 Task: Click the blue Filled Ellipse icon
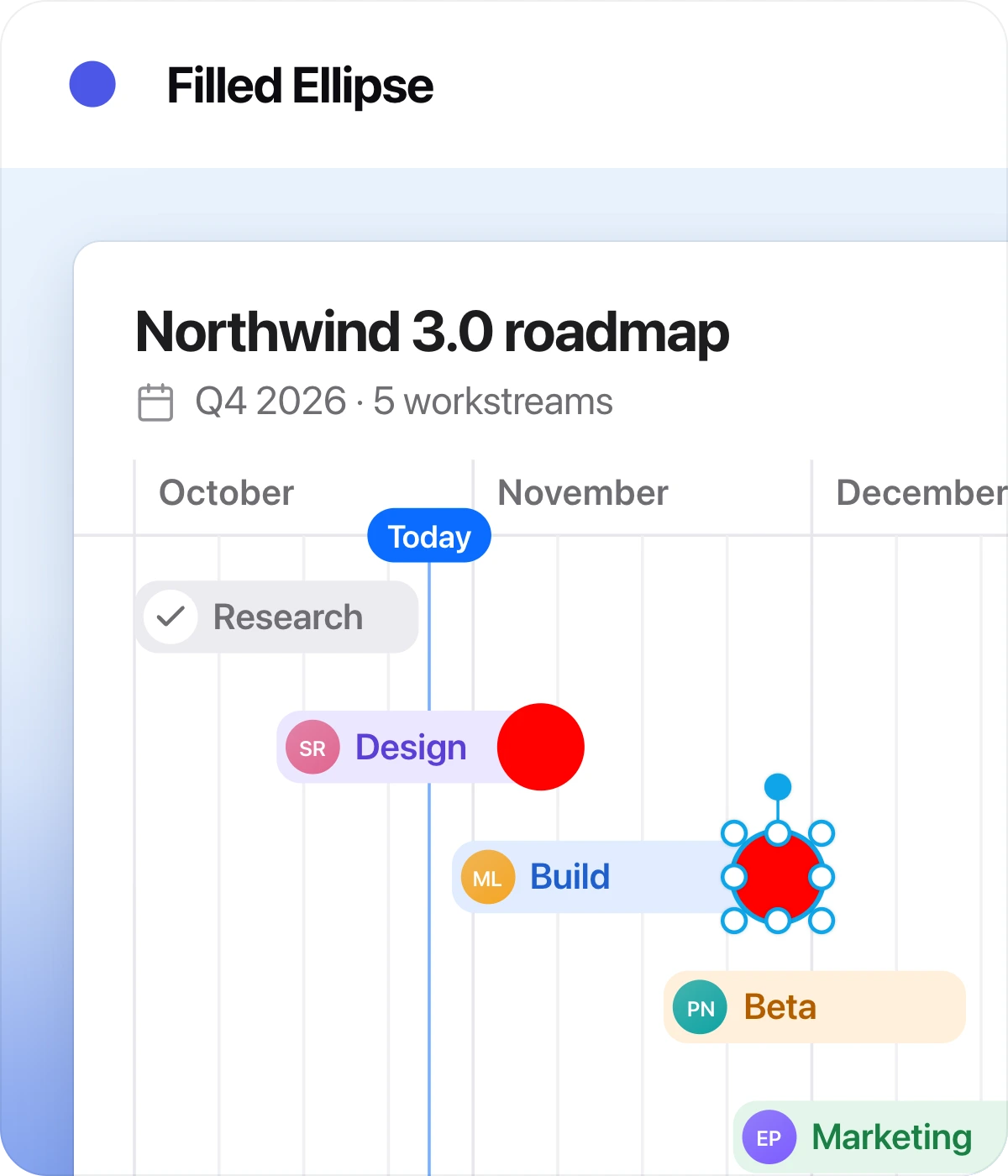pyautogui.click(x=92, y=84)
